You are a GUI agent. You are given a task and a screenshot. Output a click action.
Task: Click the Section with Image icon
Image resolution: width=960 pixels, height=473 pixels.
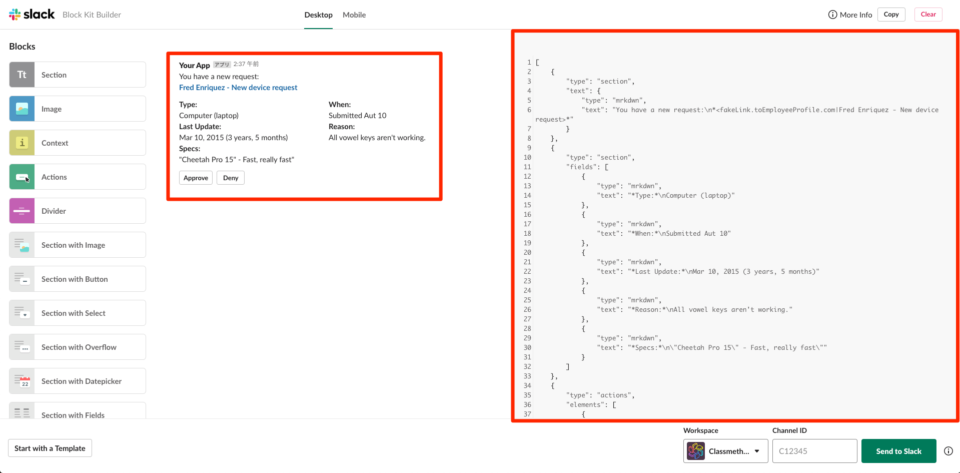21,245
